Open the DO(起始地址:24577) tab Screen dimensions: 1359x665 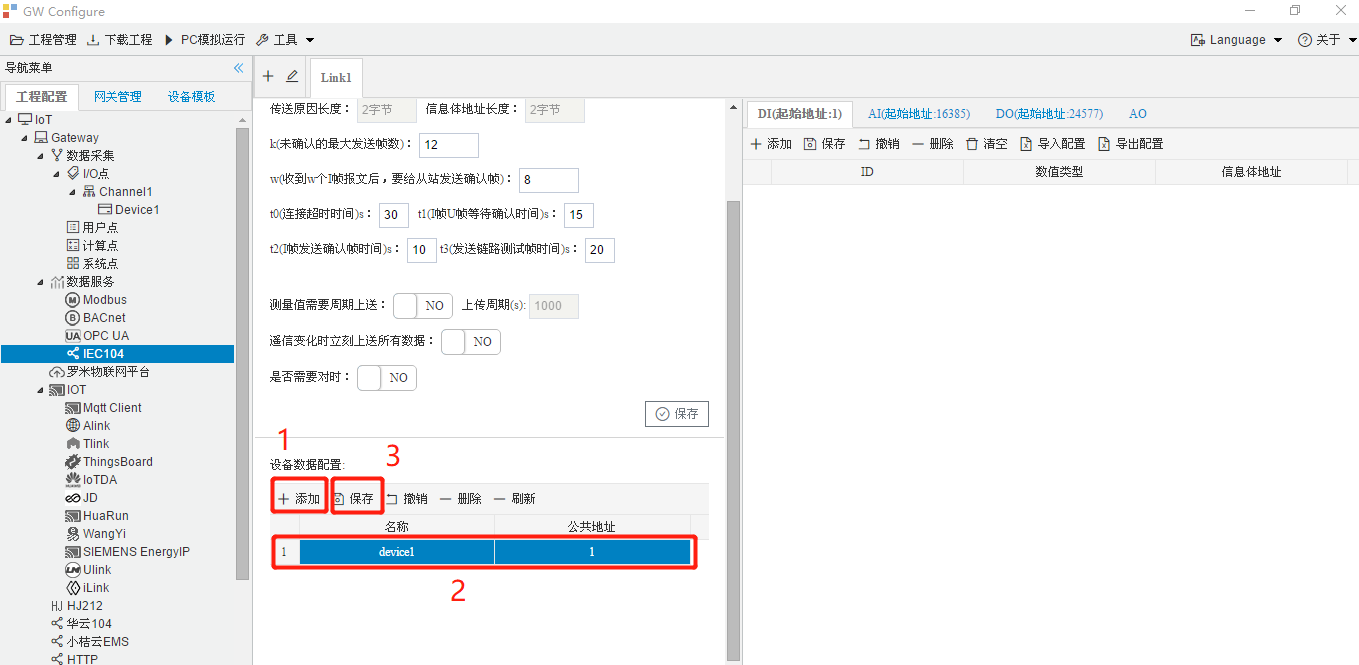(1049, 114)
